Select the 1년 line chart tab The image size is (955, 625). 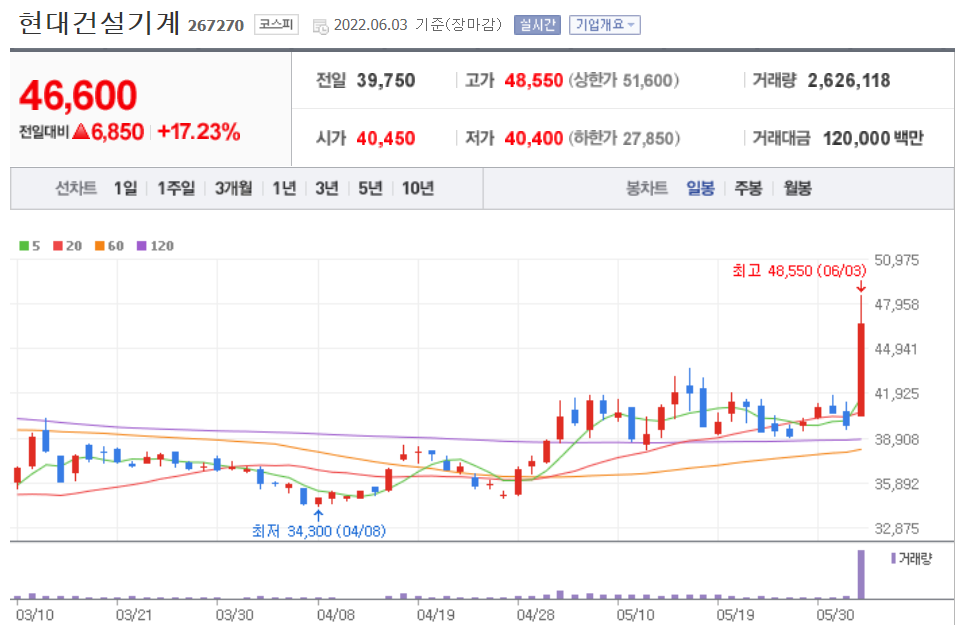pyautogui.click(x=284, y=188)
